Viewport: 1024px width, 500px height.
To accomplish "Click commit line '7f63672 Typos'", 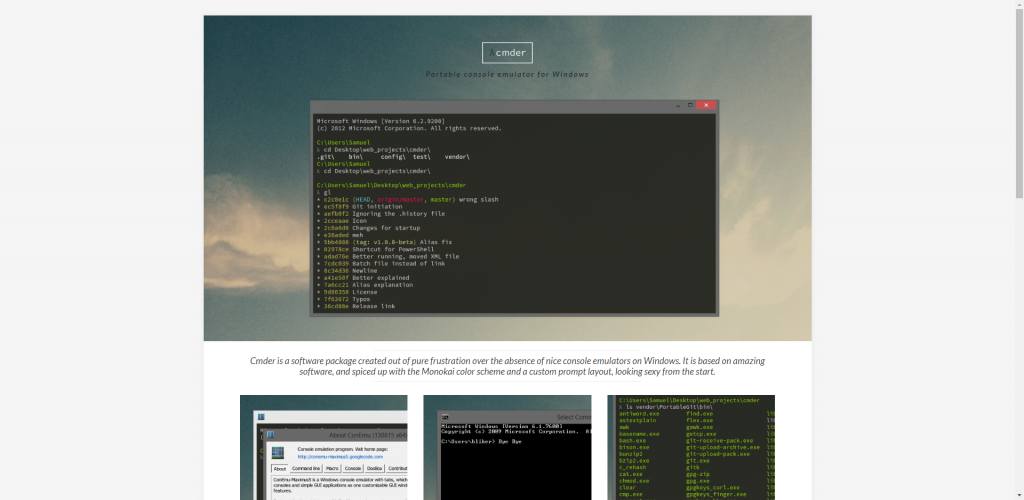I will coord(344,299).
